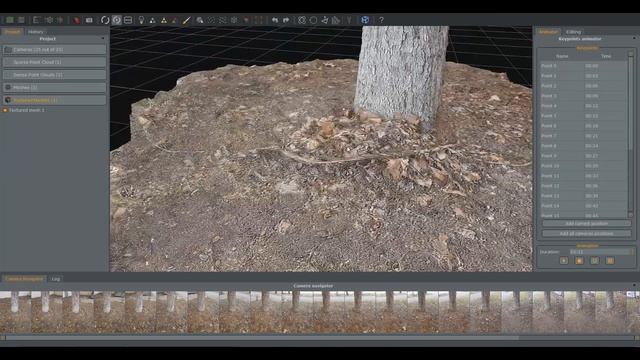Switch to the Project tab
The height and width of the screenshot is (360, 640).
pyautogui.click(x=12, y=31)
